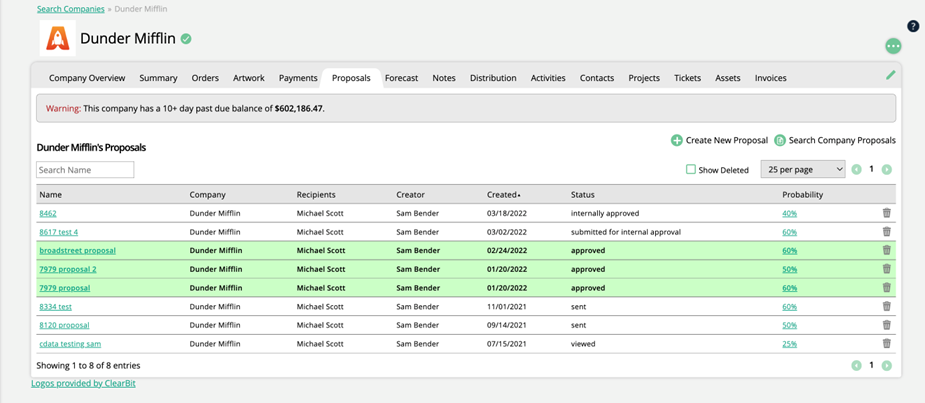The height and width of the screenshot is (403, 925).
Task: Go to the Payments tab
Action: click(299, 78)
